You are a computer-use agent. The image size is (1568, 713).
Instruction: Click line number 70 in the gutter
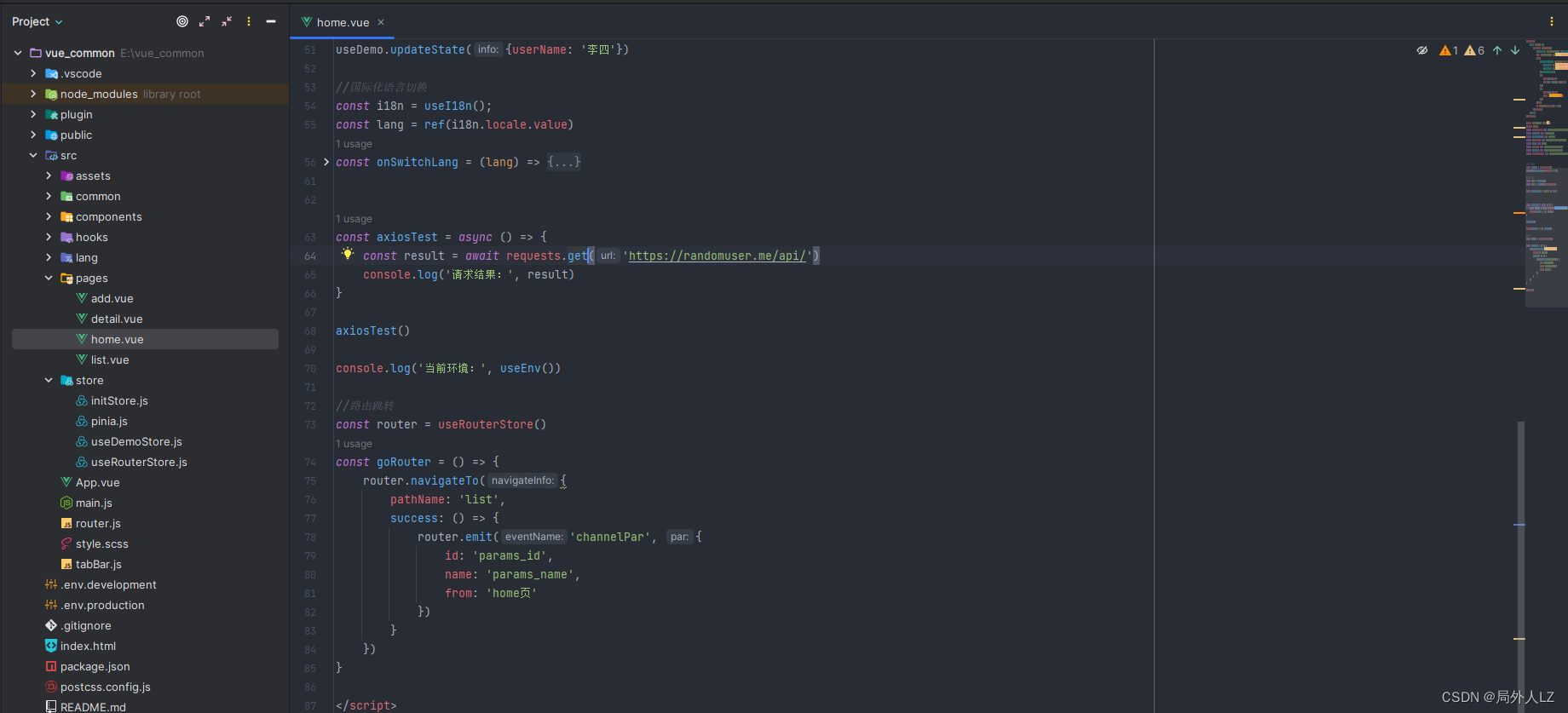[310, 368]
